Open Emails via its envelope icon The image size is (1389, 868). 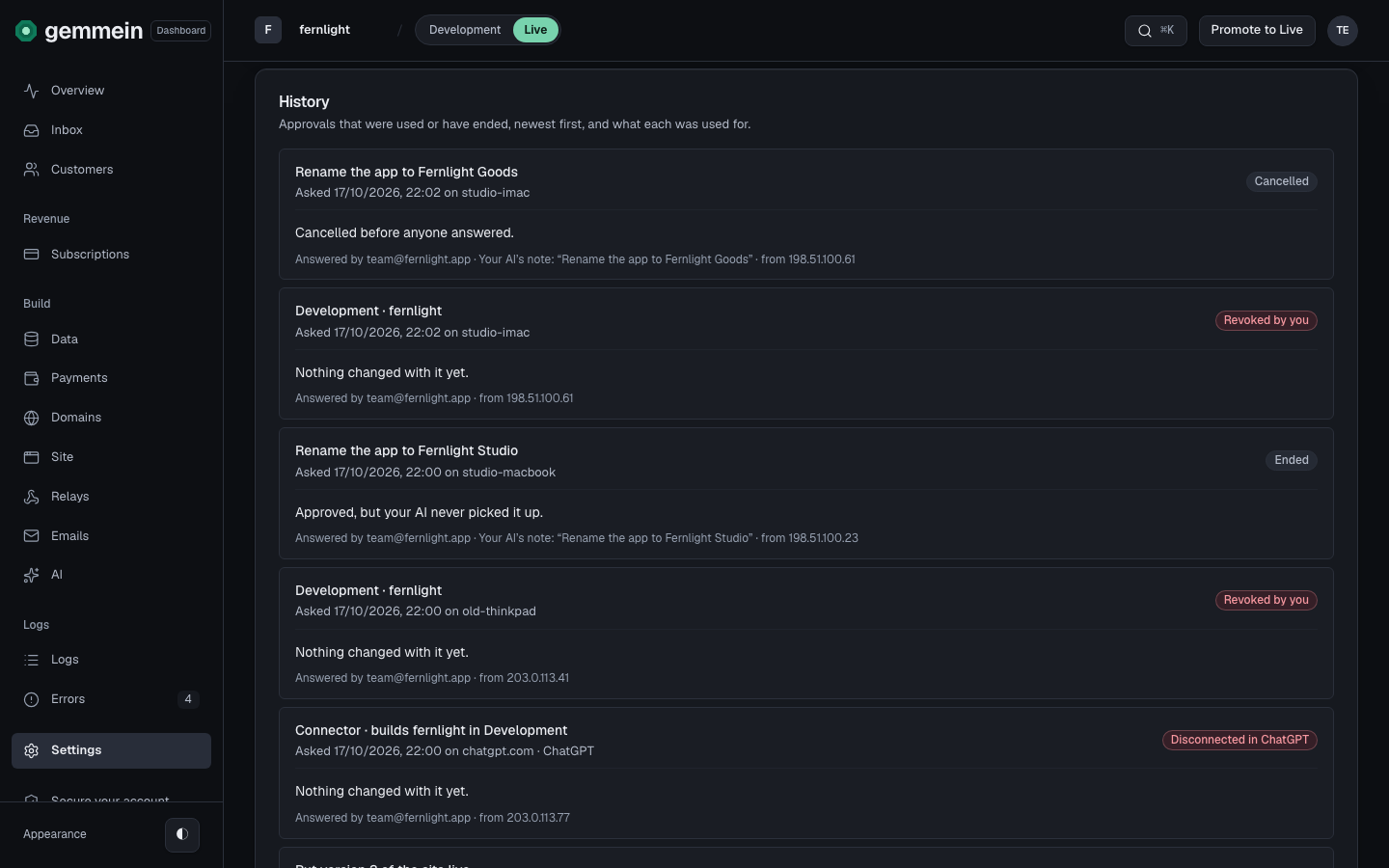point(32,536)
